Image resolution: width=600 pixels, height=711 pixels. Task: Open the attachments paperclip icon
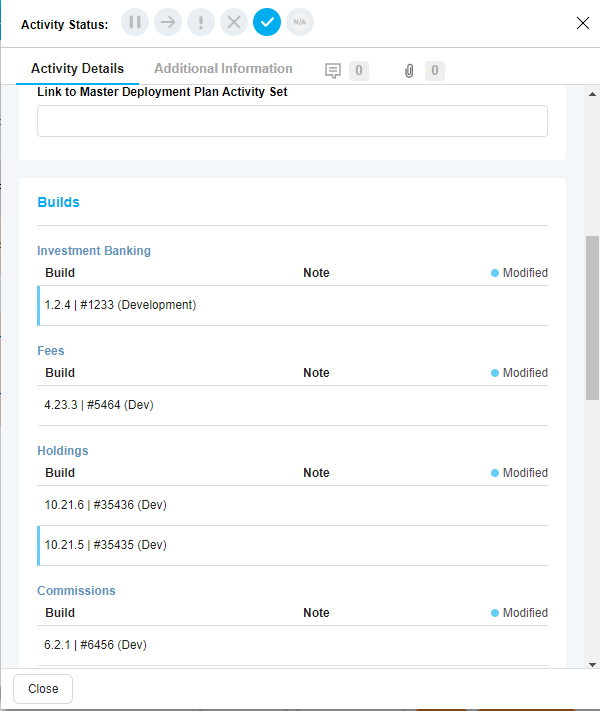point(409,70)
